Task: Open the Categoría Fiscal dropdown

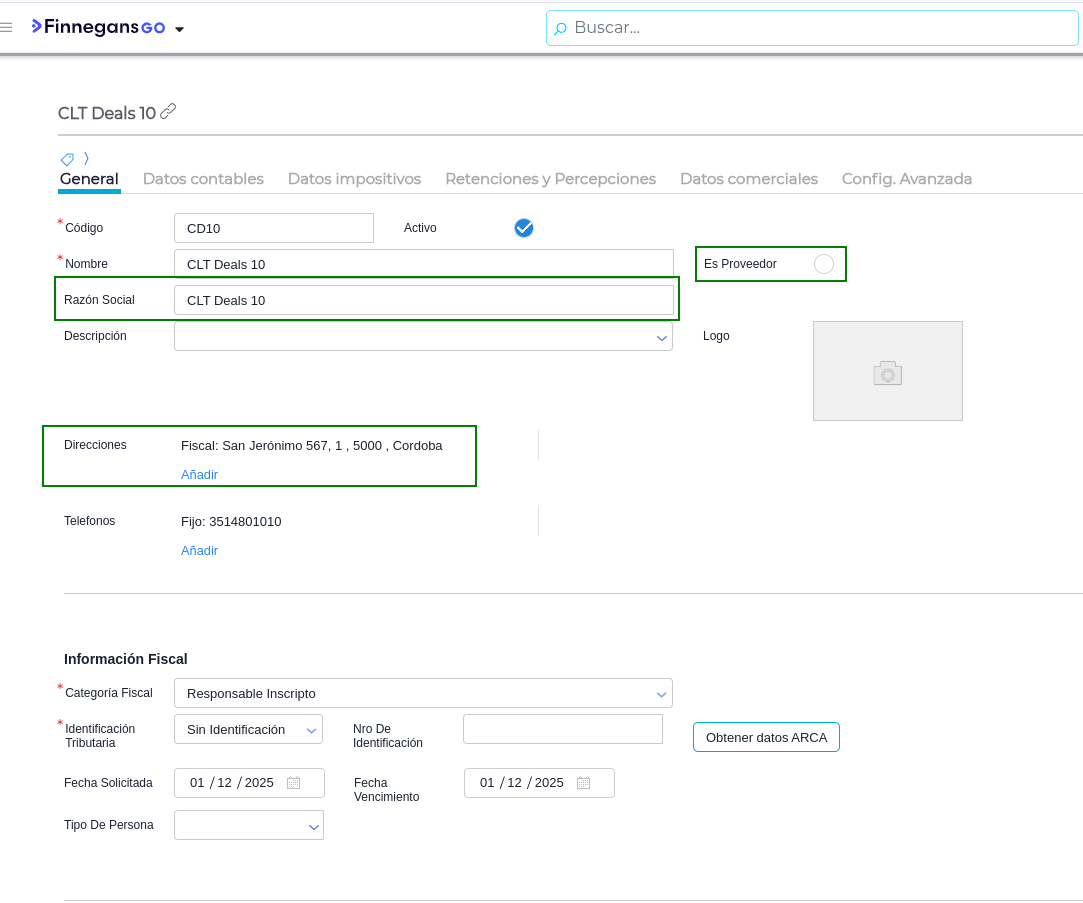Action: [x=661, y=694]
